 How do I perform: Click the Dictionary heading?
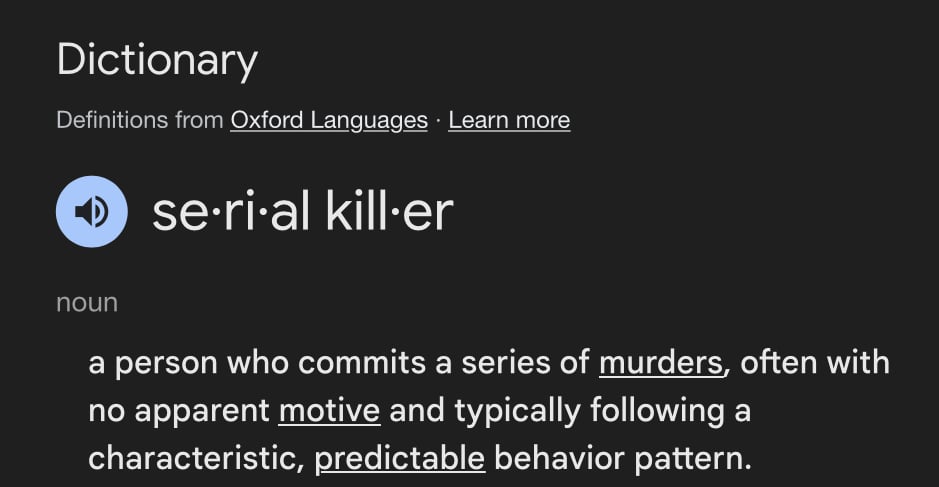point(157,61)
